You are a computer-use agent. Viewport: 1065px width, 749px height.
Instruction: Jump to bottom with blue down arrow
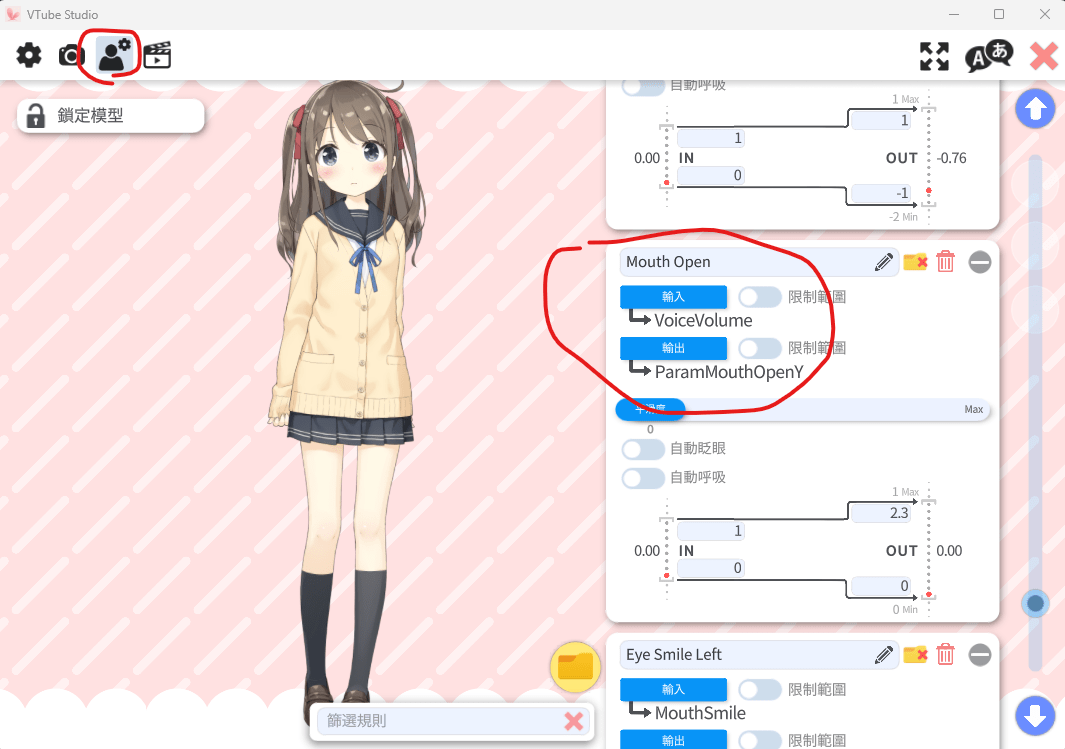coord(1035,716)
